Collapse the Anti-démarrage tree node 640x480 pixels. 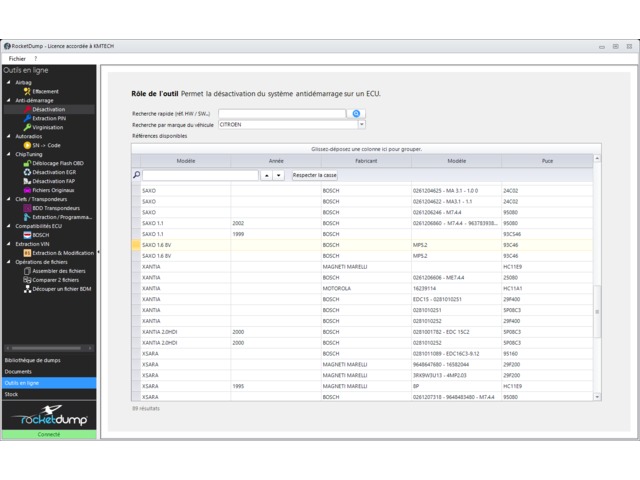[x=9, y=100]
